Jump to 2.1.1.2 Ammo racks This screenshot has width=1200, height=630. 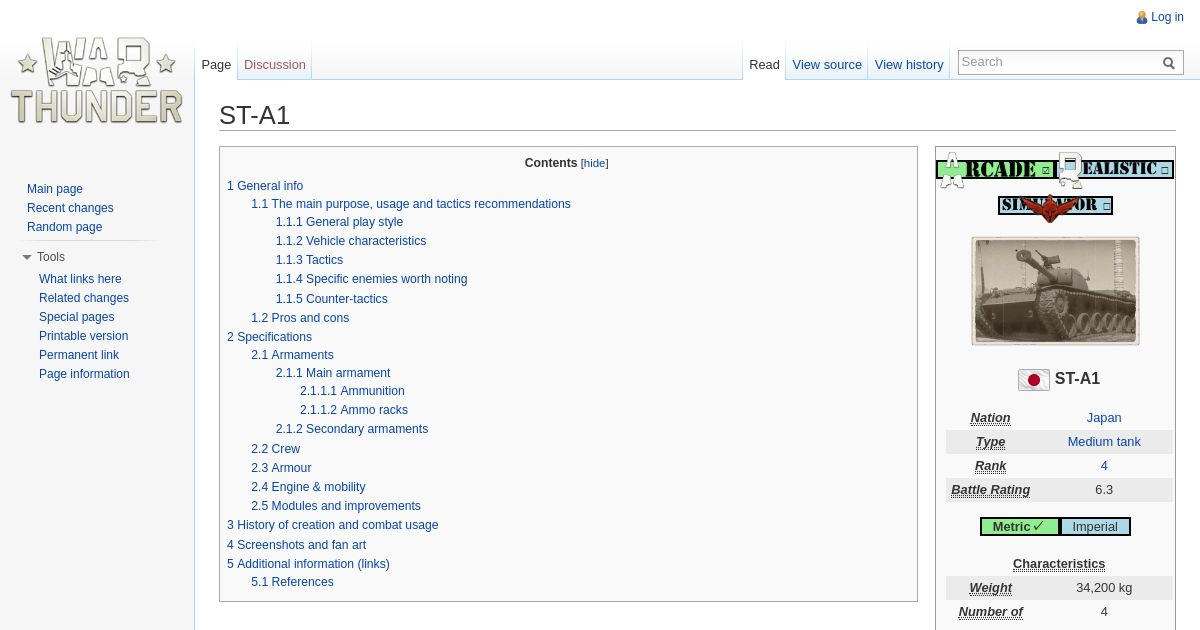[x=354, y=410]
